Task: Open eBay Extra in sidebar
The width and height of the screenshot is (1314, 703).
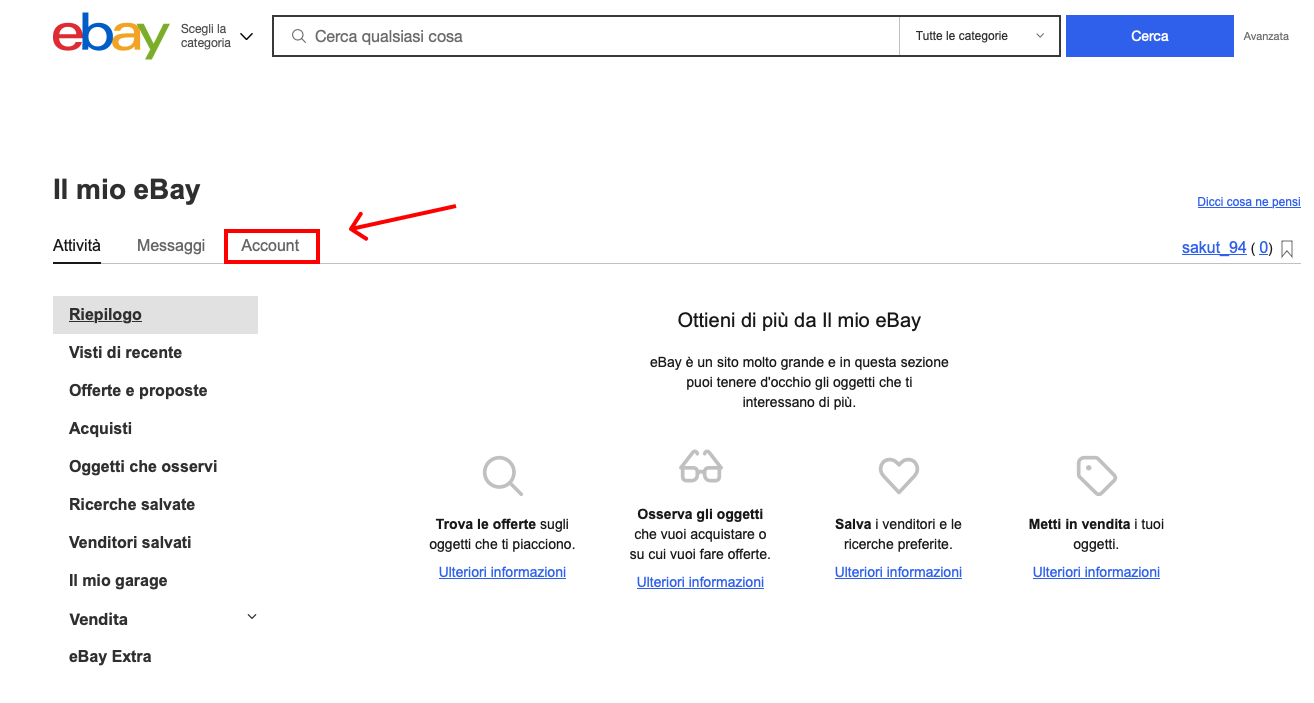Action: tap(110, 657)
